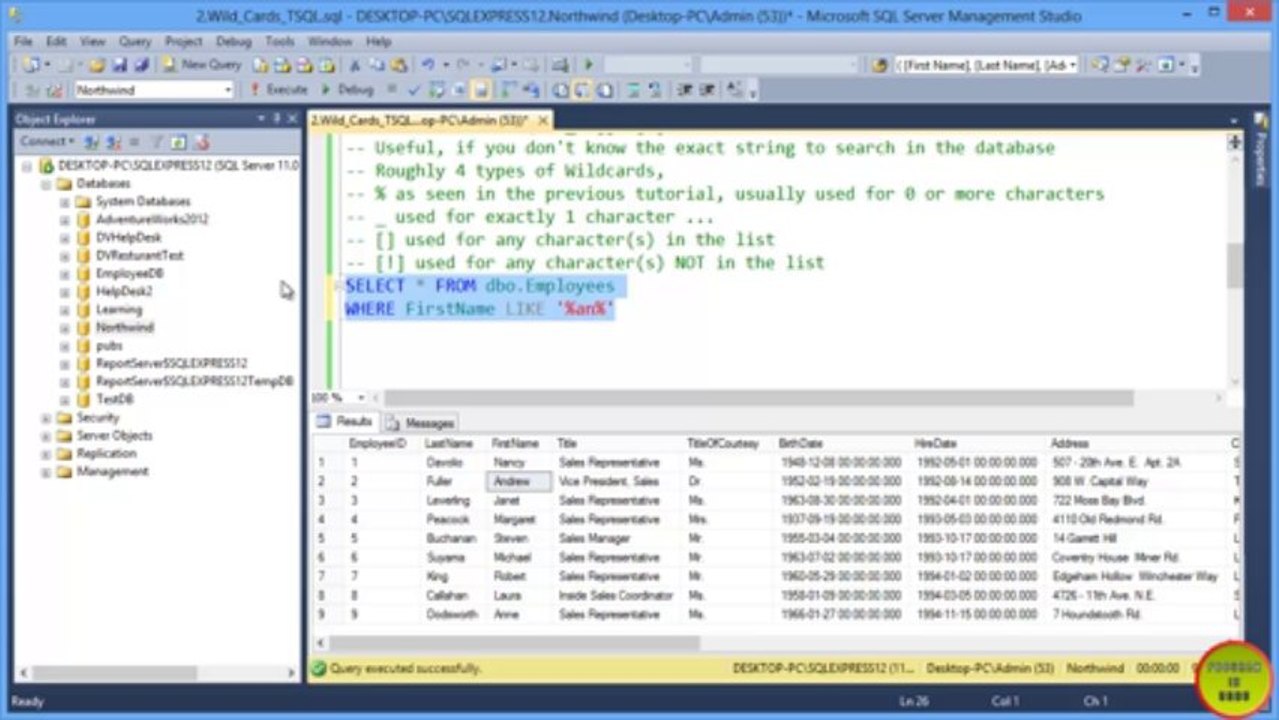Viewport: 1279px width, 720px height.
Task: Click the green Start arrow in the top toolbar
Action: (589, 65)
